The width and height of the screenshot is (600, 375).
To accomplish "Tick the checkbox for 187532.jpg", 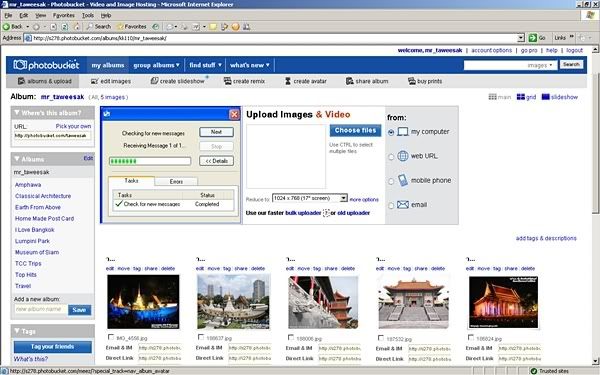I will point(381,338).
